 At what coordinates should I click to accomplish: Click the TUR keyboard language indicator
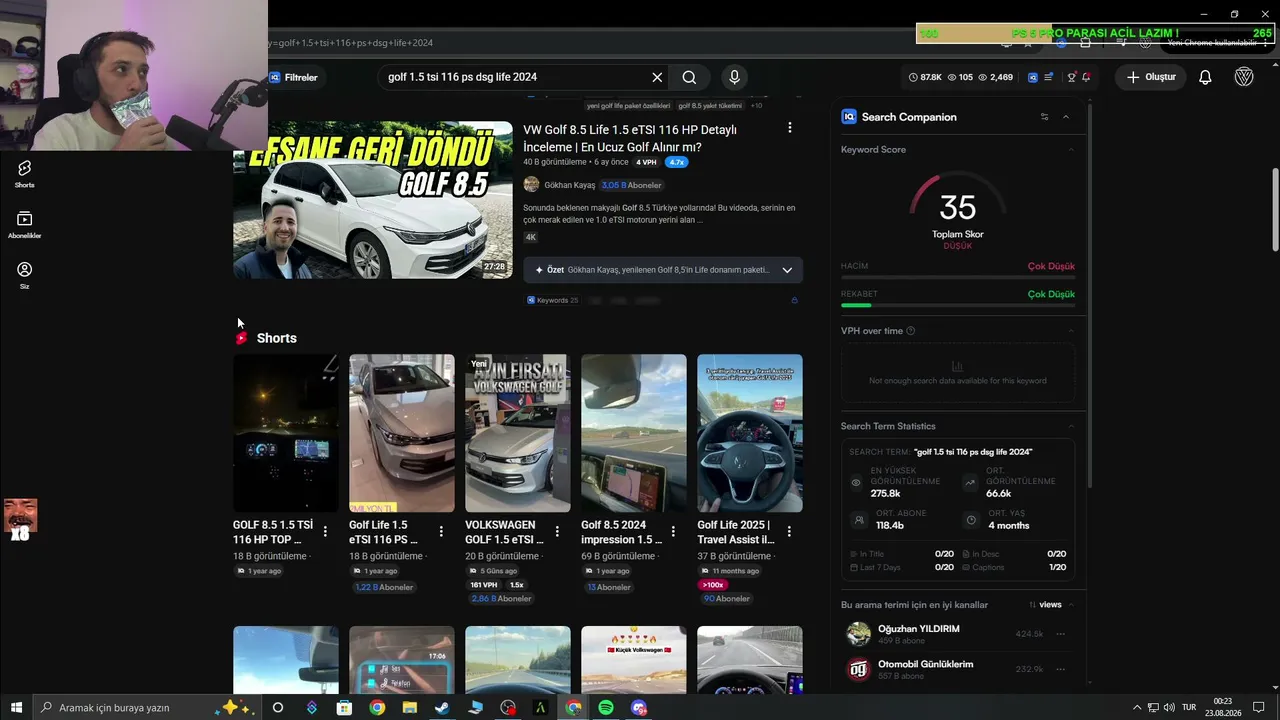click(1189, 708)
